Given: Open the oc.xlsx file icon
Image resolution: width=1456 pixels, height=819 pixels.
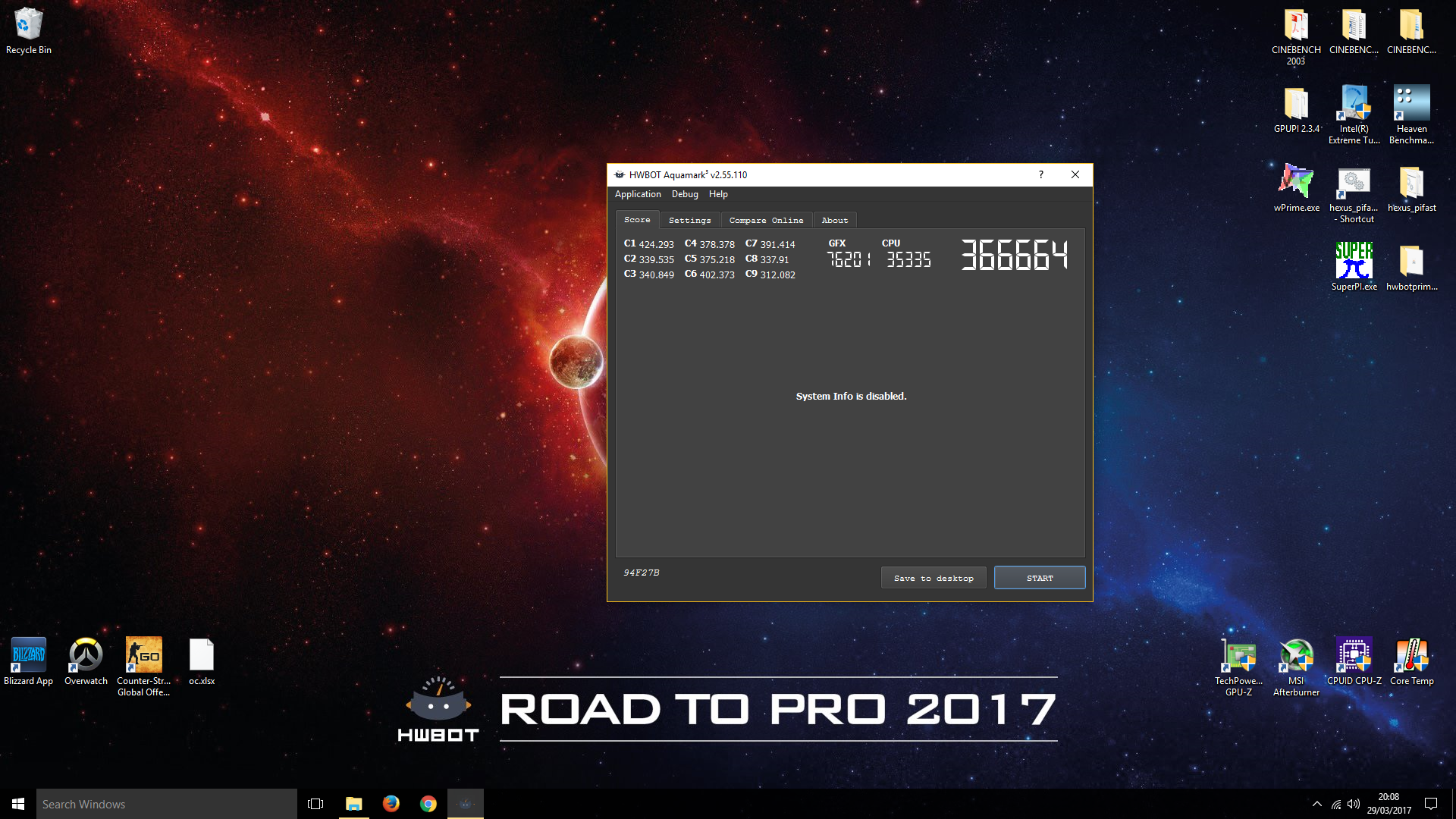Looking at the screenshot, I should pyautogui.click(x=202, y=662).
